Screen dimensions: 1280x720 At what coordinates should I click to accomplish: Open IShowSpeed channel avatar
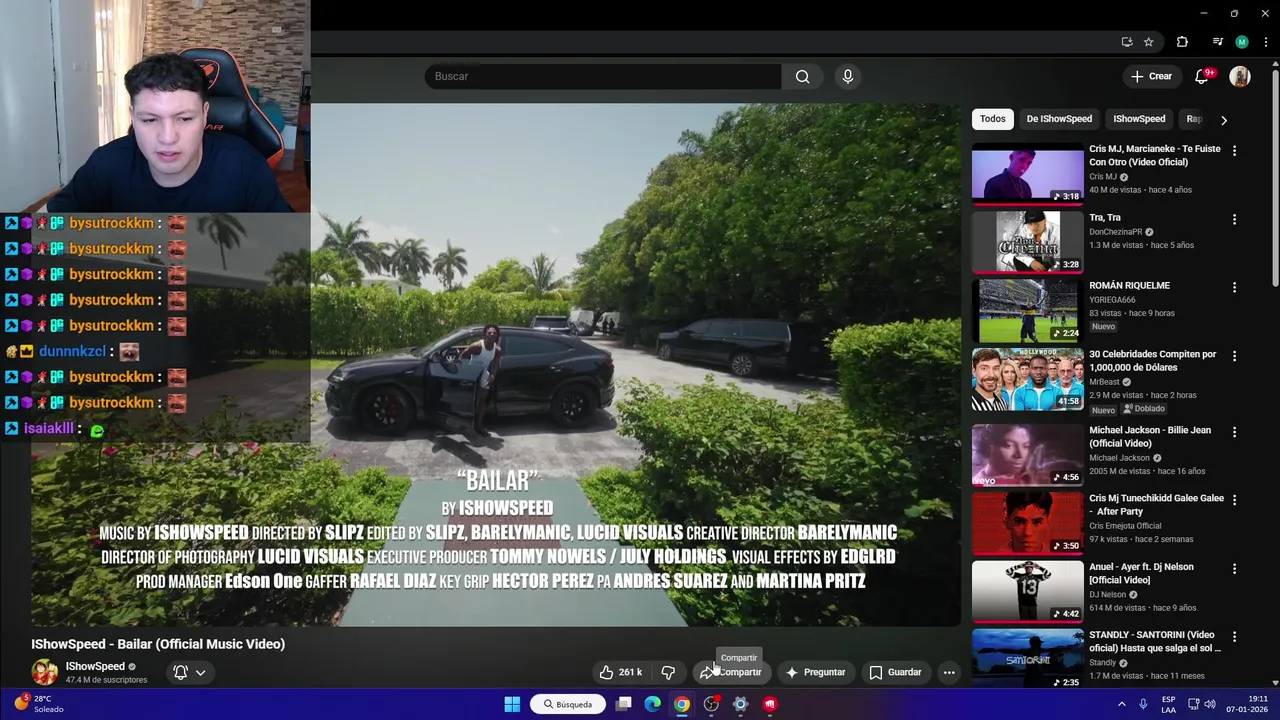pyautogui.click(x=45, y=672)
